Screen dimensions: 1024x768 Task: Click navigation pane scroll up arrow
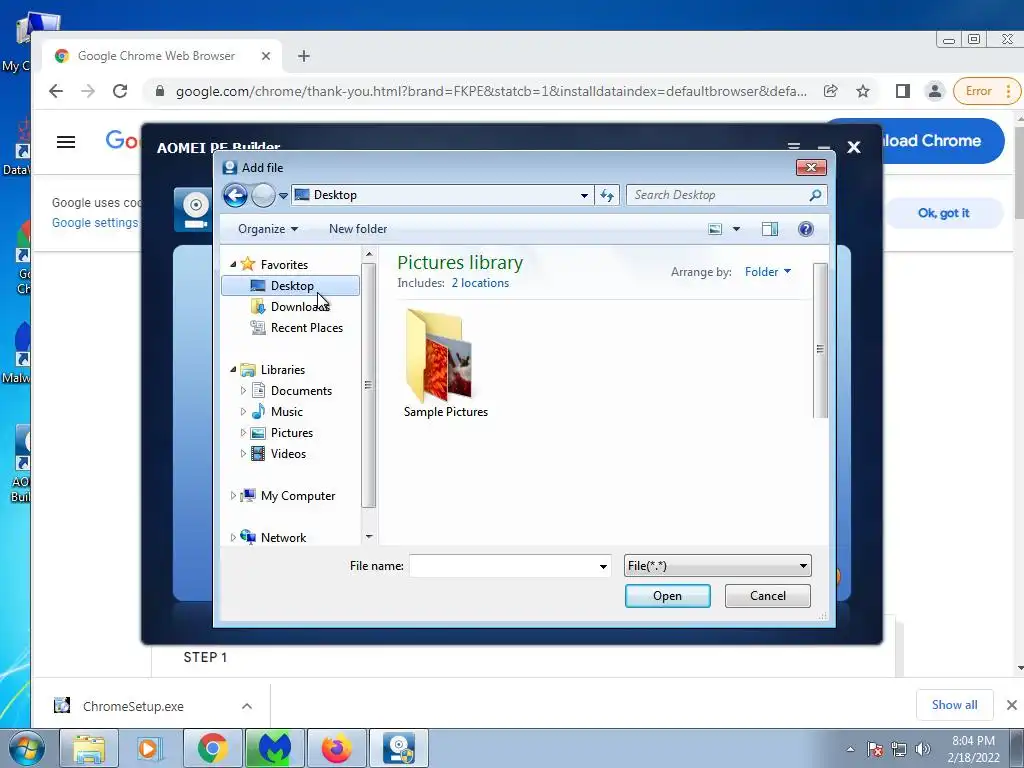pyautogui.click(x=369, y=254)
